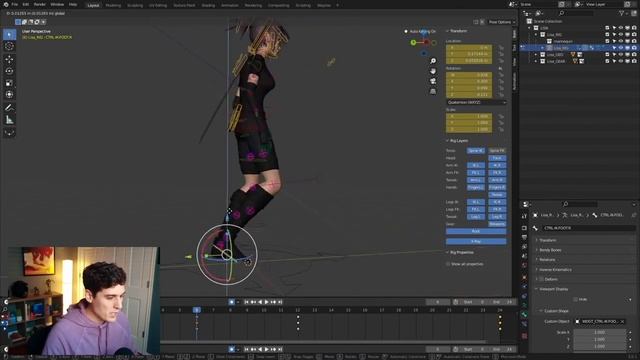Toggle camera view with the camera icon

pos(433,81)
